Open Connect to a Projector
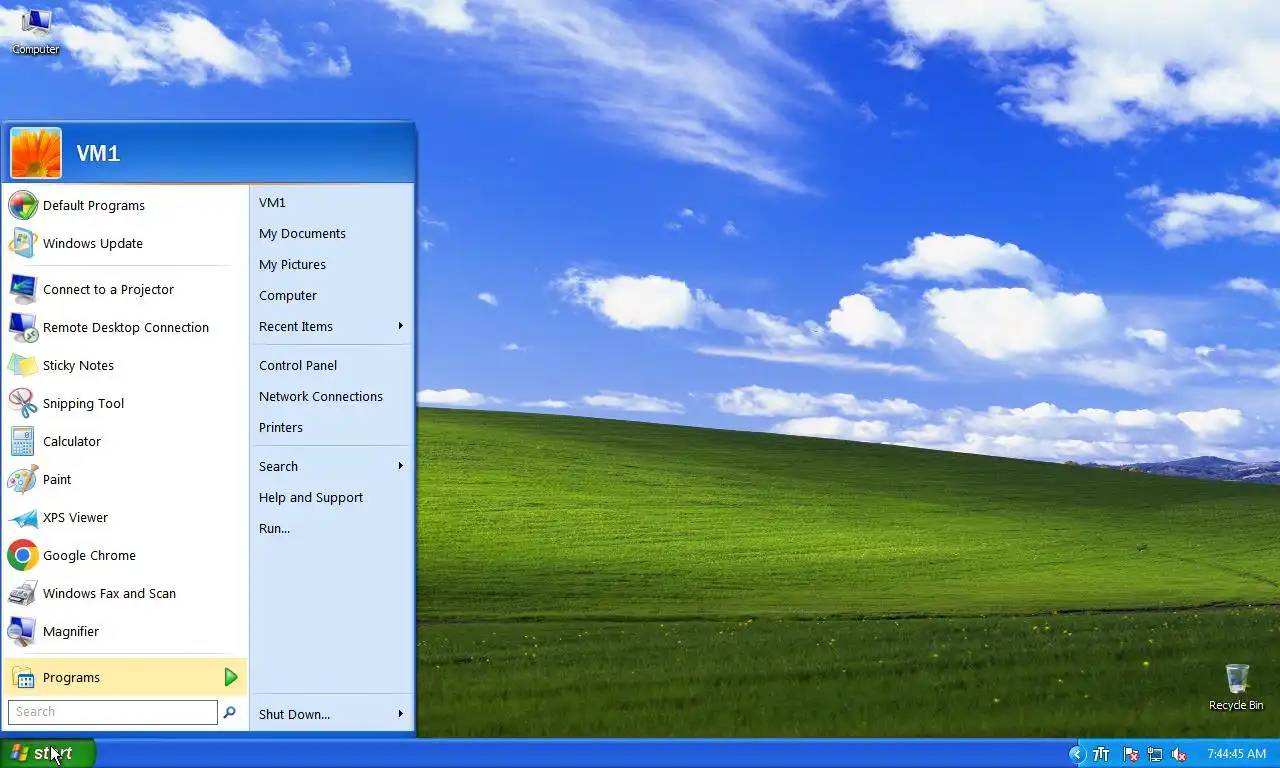This screenshot has height=768, width=1280. 125,289
